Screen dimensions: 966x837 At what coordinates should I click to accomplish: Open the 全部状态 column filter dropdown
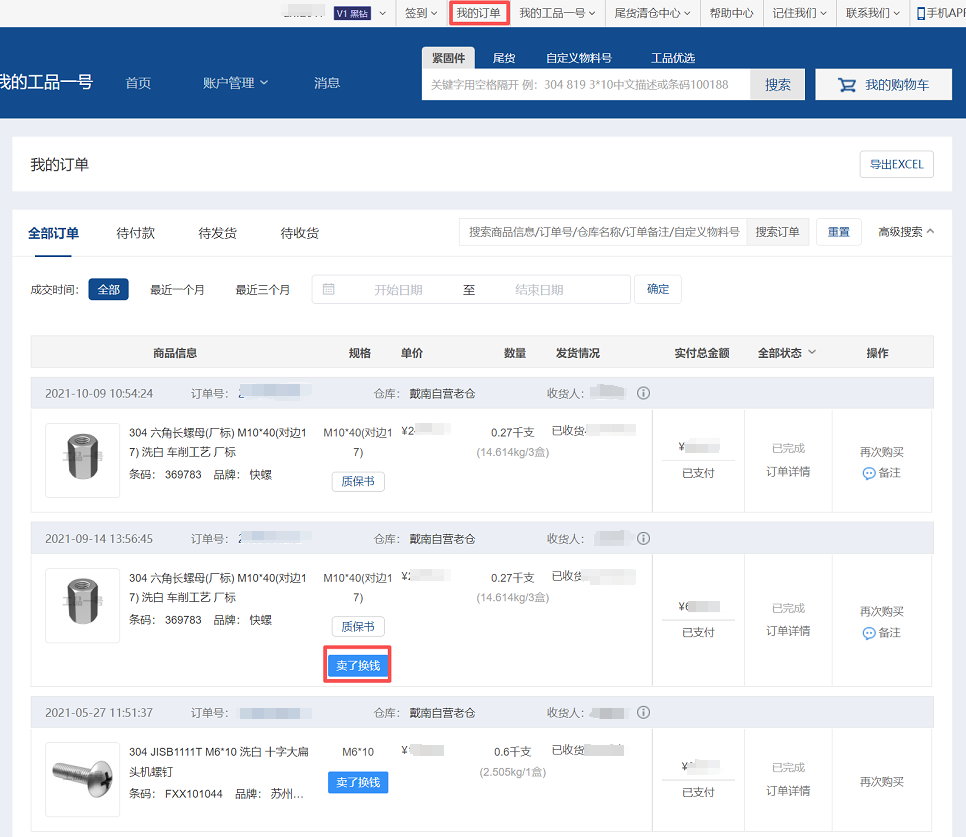pos(787,353)
